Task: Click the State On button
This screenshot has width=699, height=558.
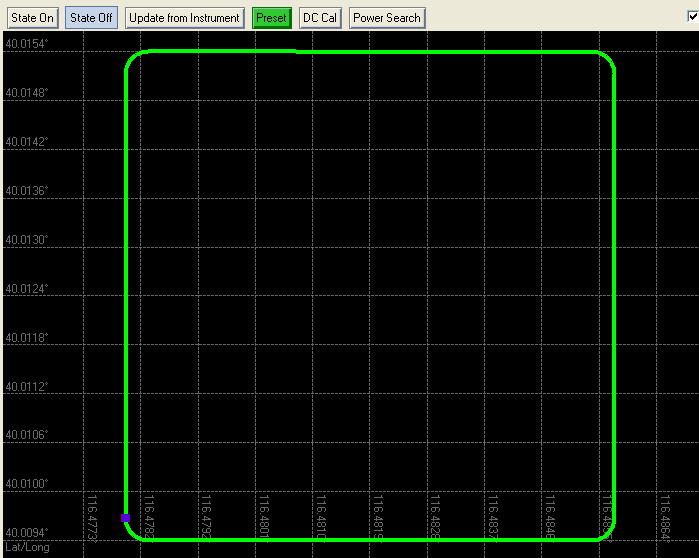Action: point(33,18)
